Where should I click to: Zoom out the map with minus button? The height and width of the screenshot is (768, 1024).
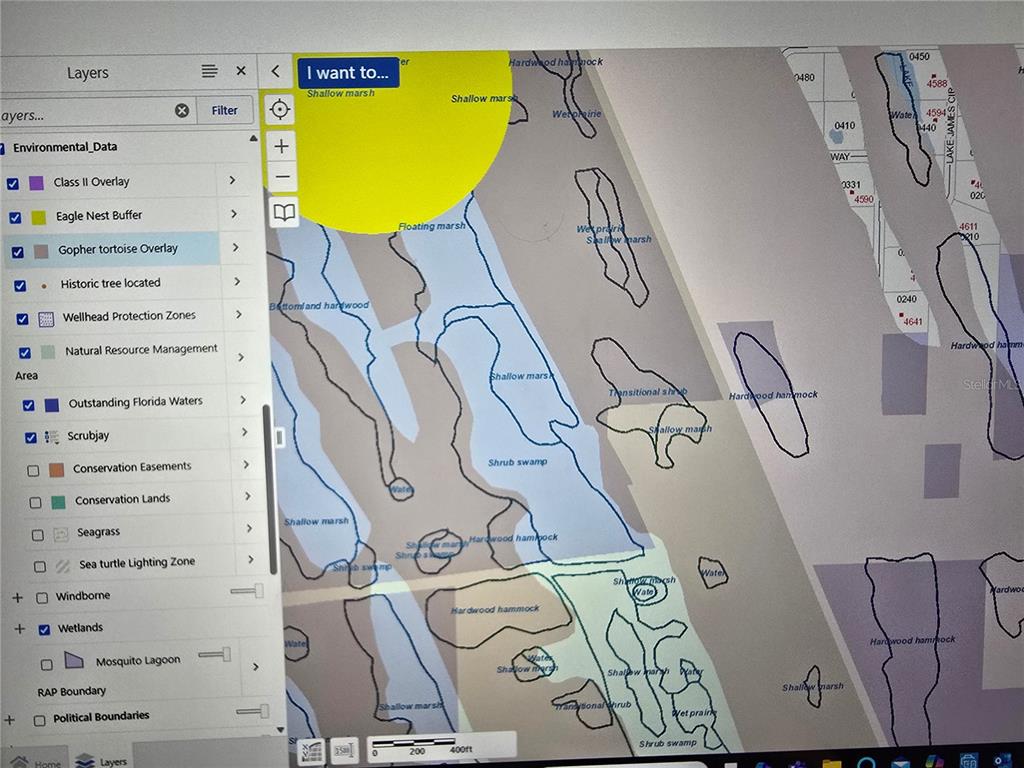[283, 178]
